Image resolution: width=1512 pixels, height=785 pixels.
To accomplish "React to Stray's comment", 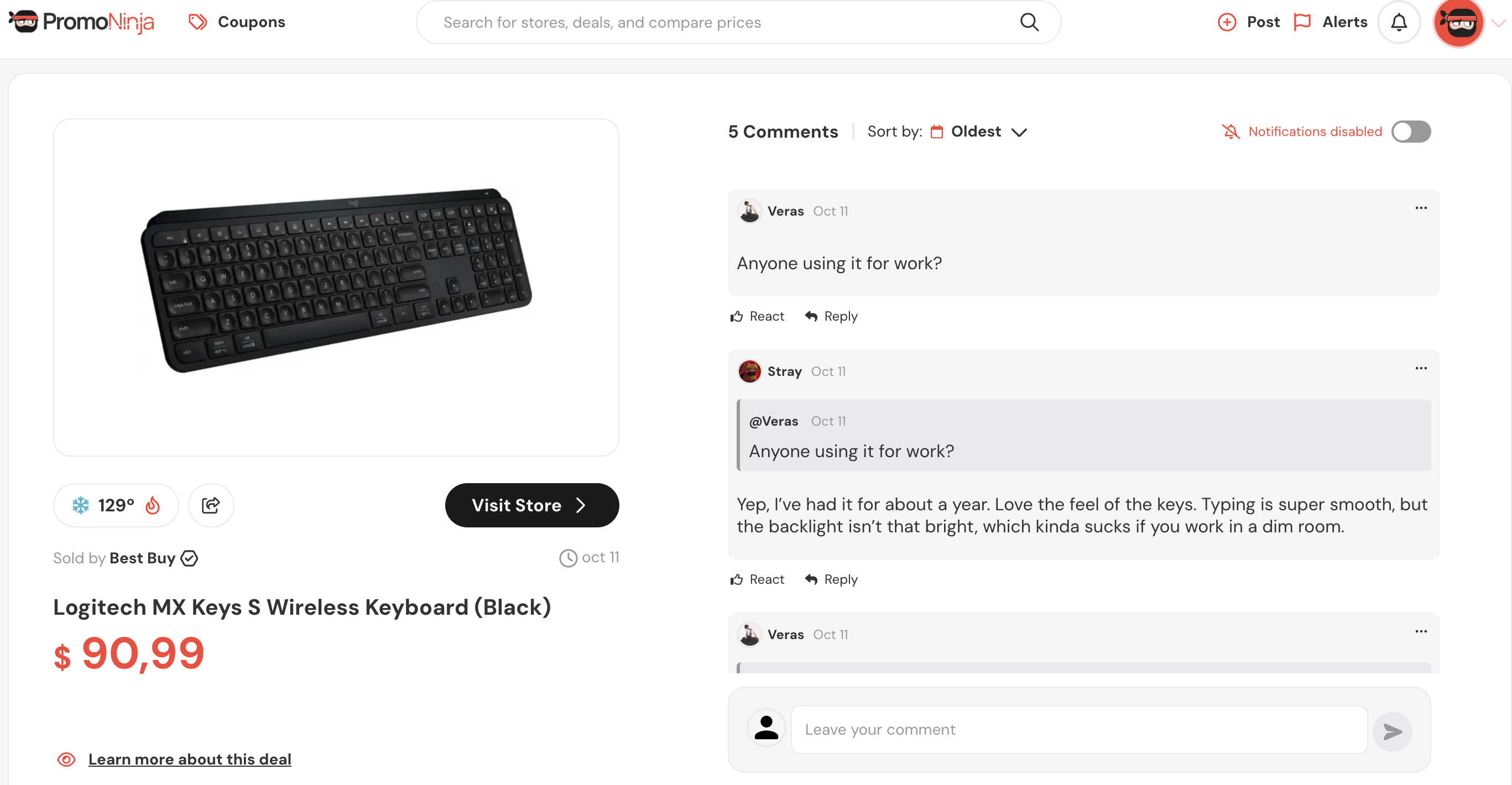I will click(x=757, y=579).
